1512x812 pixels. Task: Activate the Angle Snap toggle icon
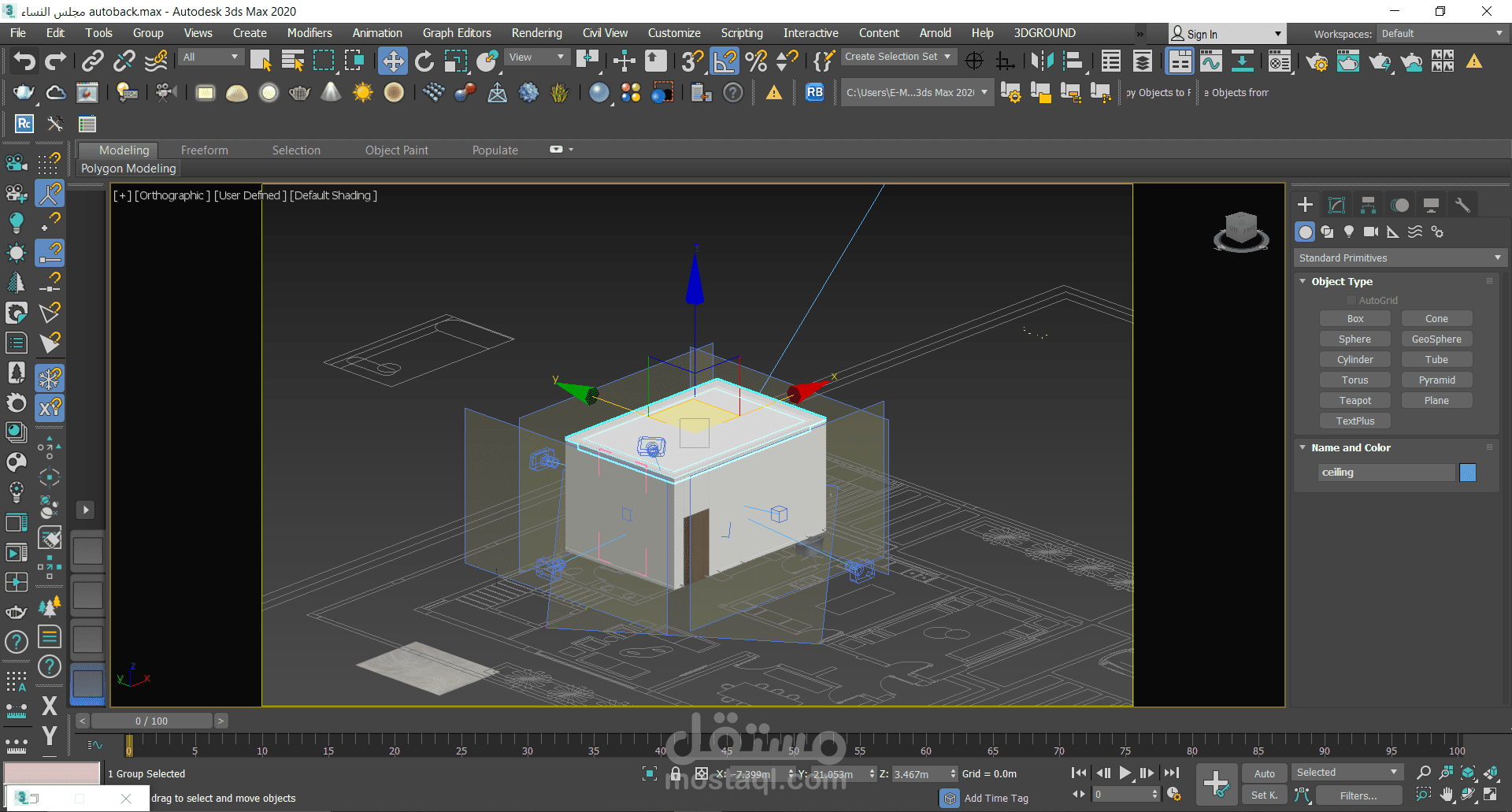[724, 61]
